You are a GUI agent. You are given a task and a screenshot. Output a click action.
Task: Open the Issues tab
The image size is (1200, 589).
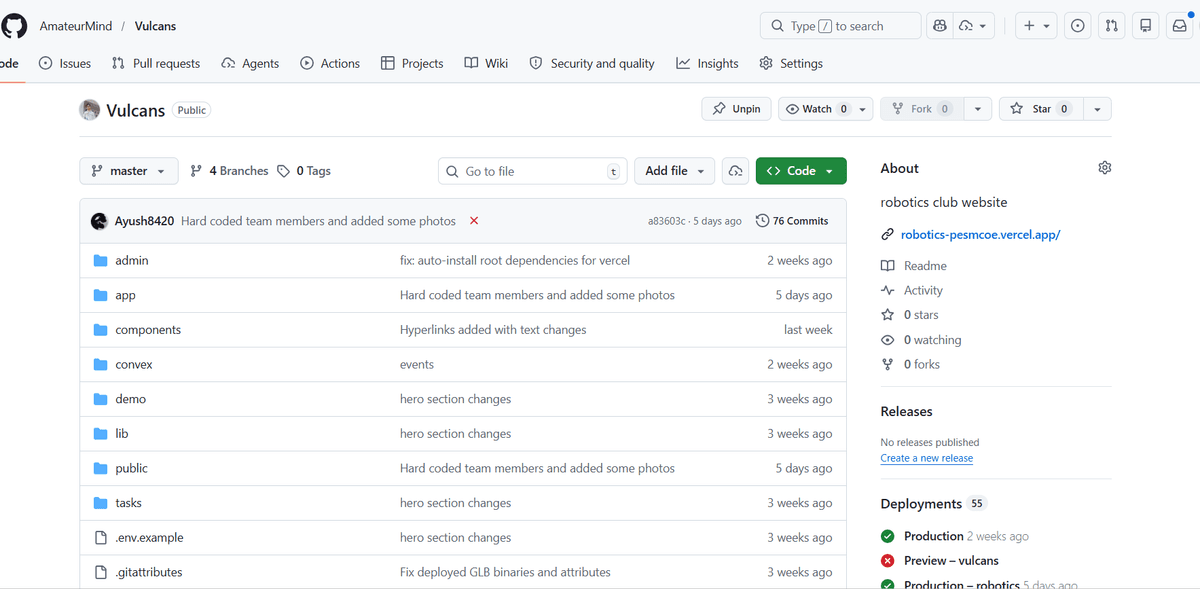coord(65,63)
